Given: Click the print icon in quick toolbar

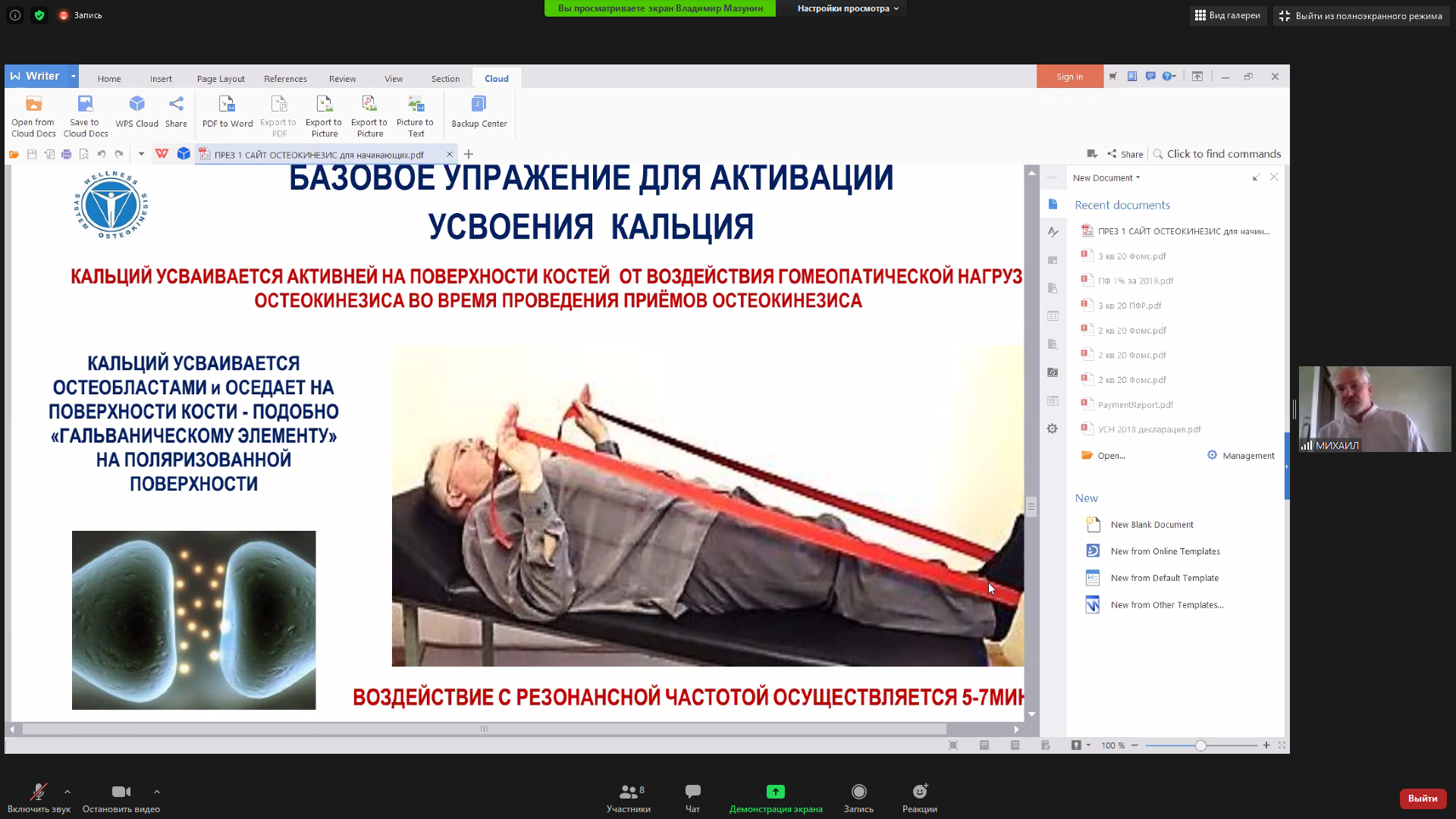Looking at the screenshot, I should tap(67, 155).
